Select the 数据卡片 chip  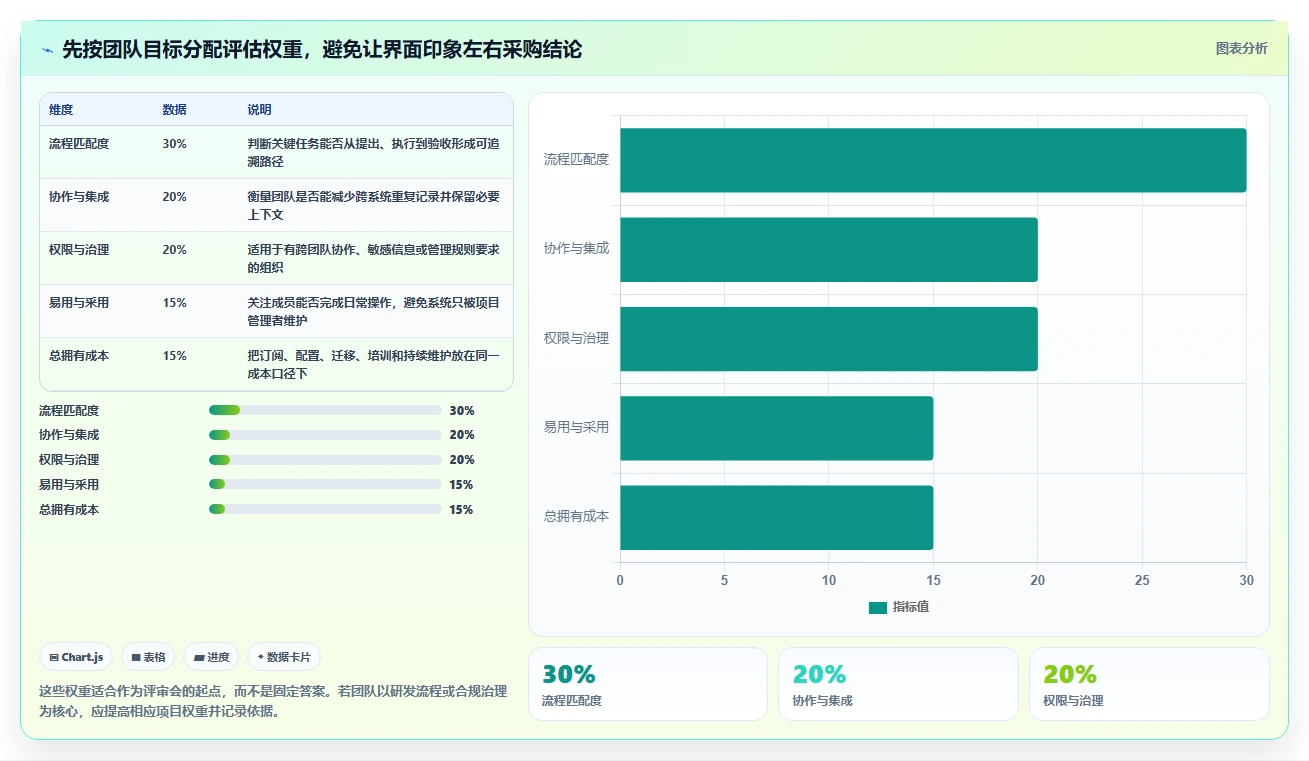pos(284,657)
